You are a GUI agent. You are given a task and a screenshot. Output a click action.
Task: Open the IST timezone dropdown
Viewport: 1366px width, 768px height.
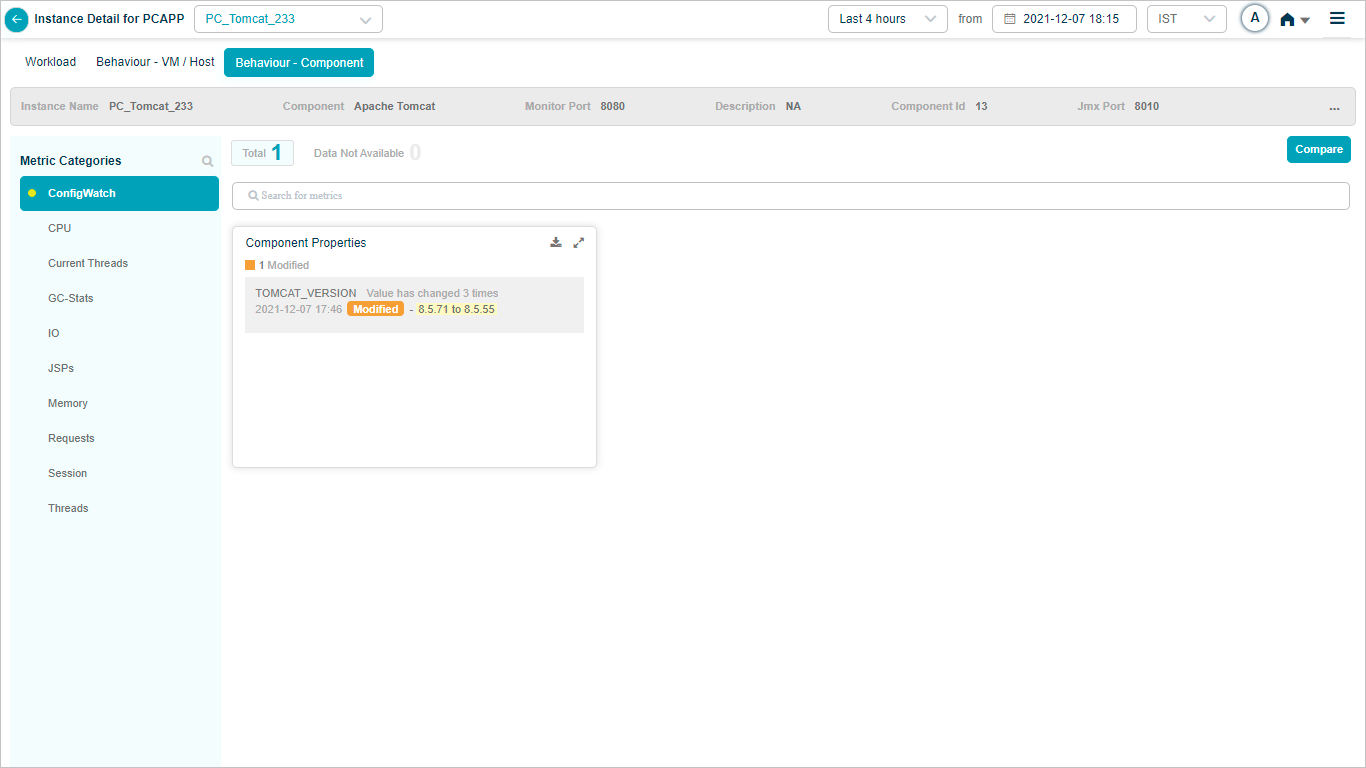tap(1186, 19)
